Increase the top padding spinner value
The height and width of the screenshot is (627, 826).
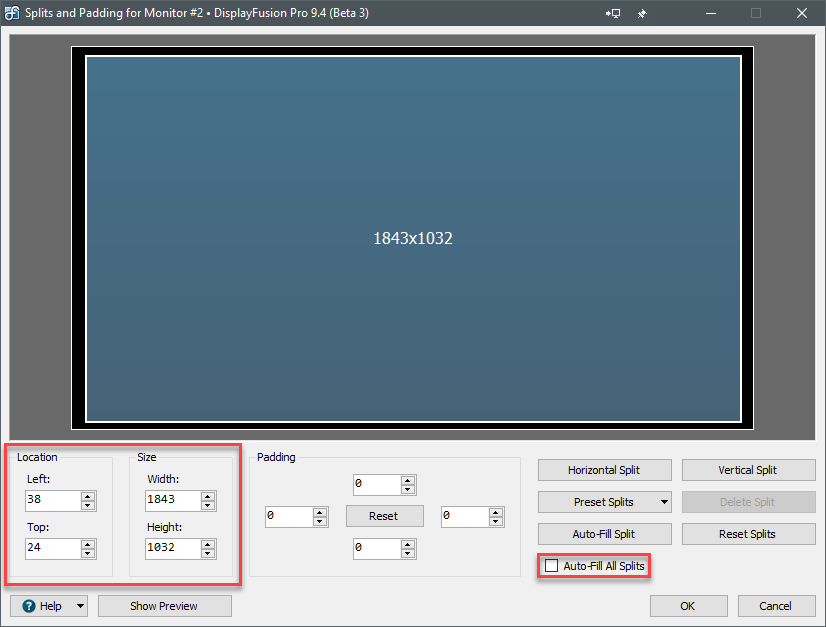pos(407,480)
